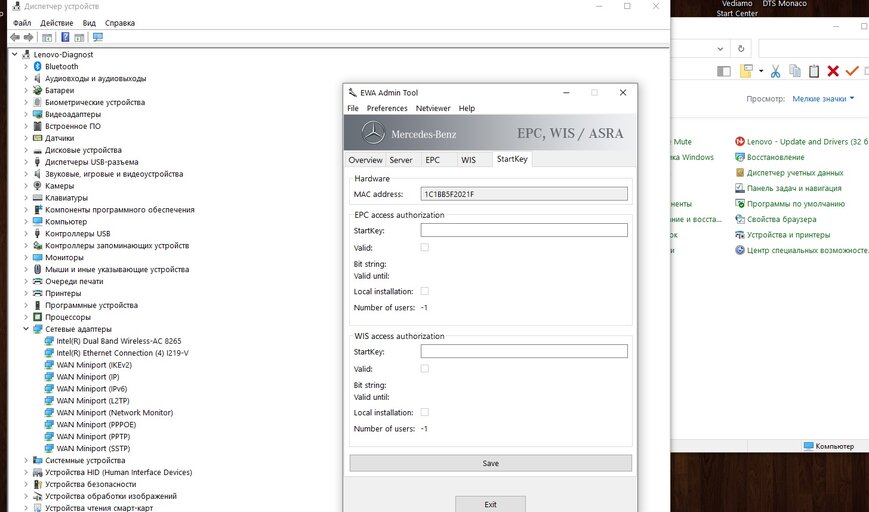Open the arrow next to organize folder icon
This screenshot has width=869, height=512.
click(761, 71)
